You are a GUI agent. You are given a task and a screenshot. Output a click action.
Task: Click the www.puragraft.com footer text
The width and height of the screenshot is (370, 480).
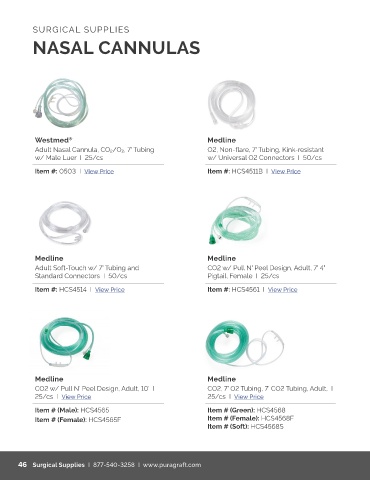click(x=172, y=465)
